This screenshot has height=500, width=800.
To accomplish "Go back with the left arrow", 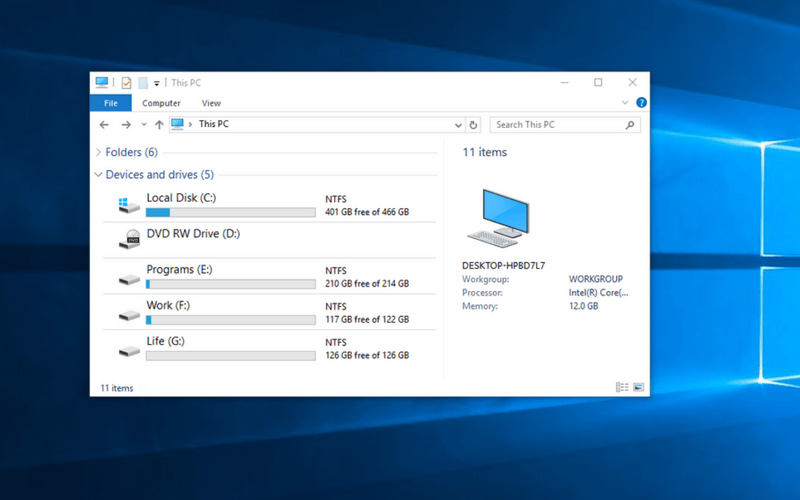I will point(104,124).
